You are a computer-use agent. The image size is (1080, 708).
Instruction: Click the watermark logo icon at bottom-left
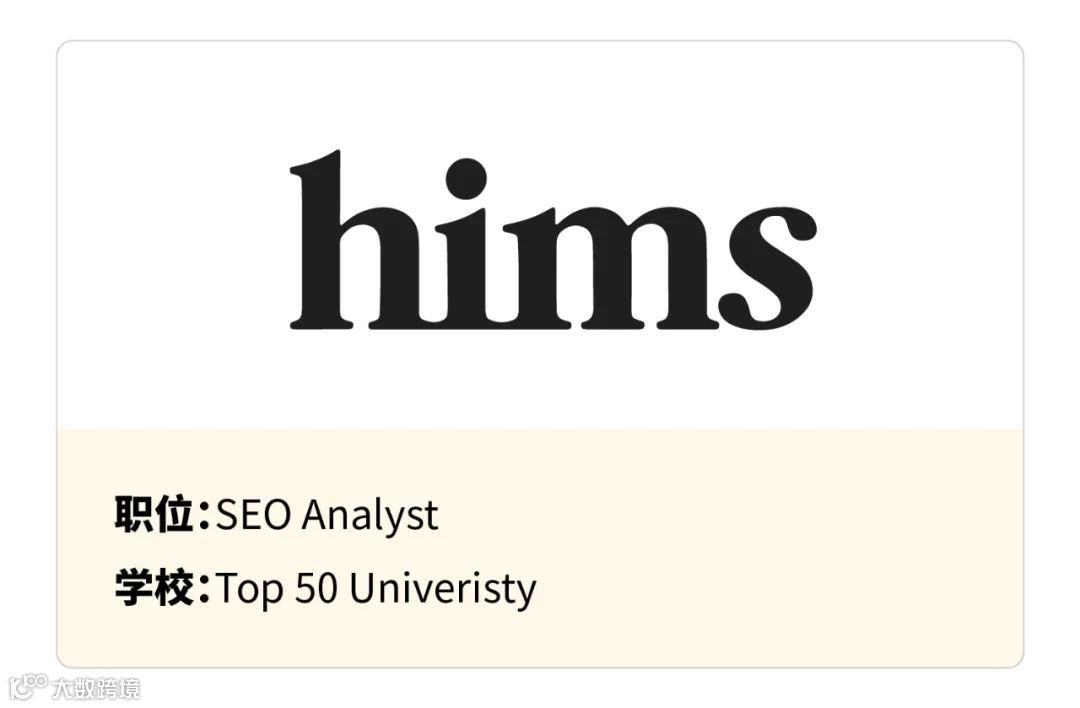coord(28,687)
